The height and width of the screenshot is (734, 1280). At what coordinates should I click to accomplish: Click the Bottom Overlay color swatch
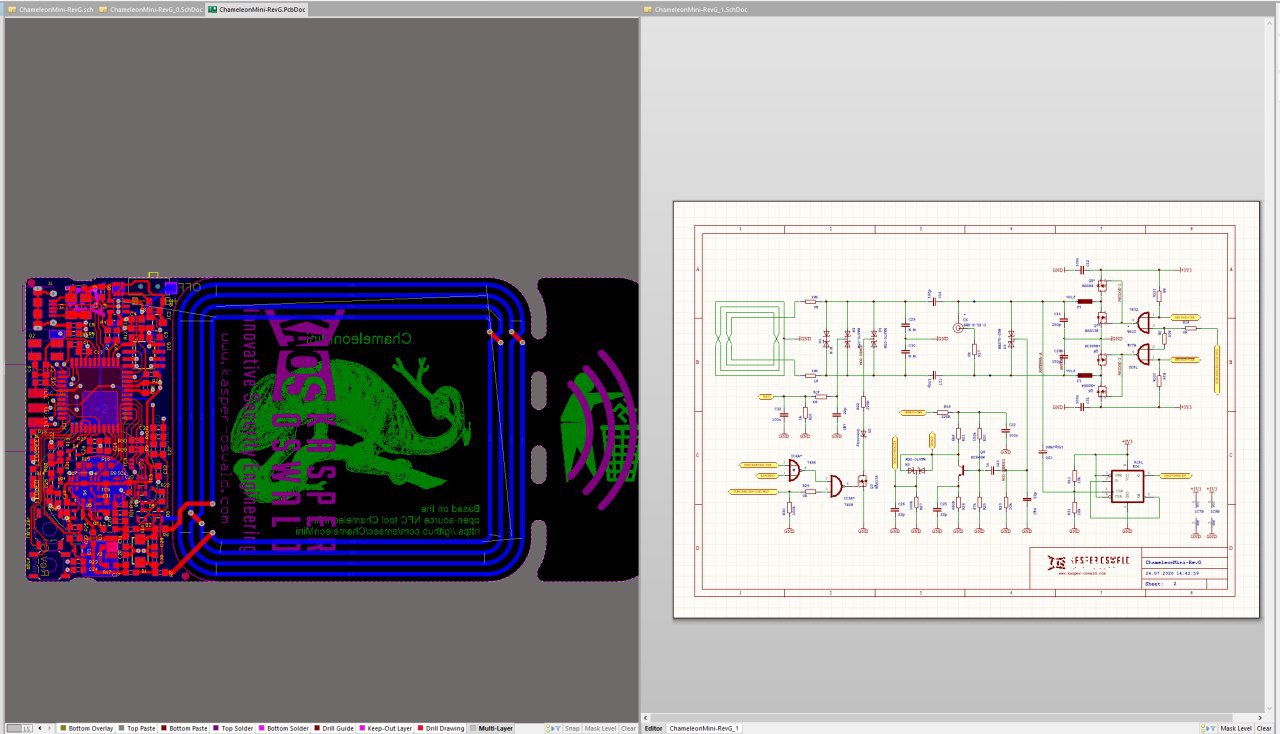[63, 728]
